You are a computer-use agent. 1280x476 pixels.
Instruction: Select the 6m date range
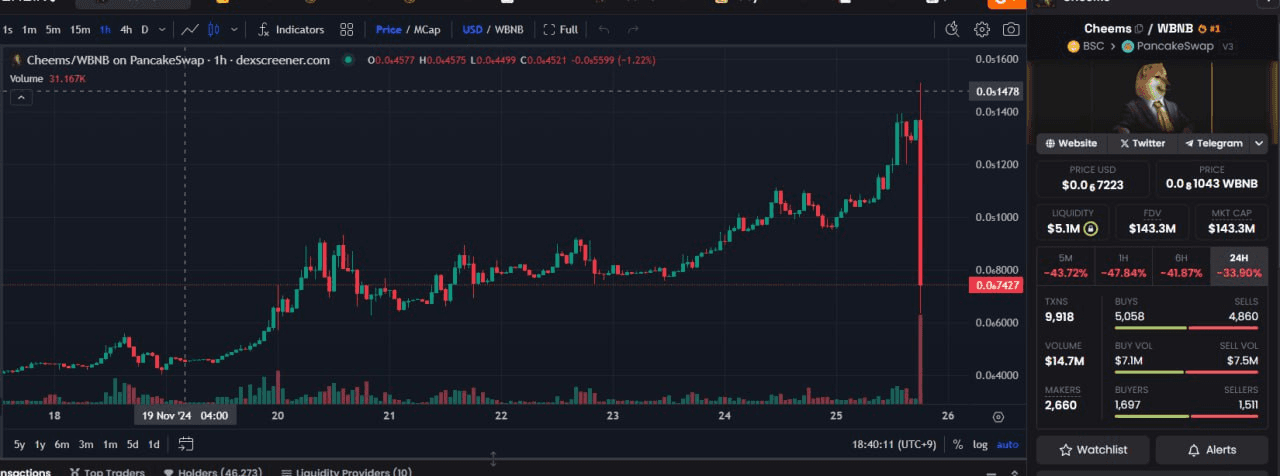pos(62,444)
